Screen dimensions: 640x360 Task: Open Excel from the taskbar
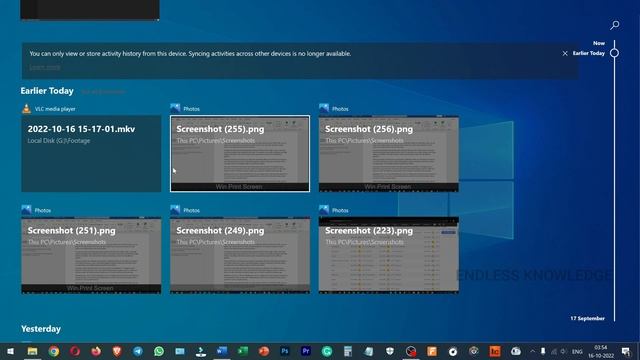[243, 351]
